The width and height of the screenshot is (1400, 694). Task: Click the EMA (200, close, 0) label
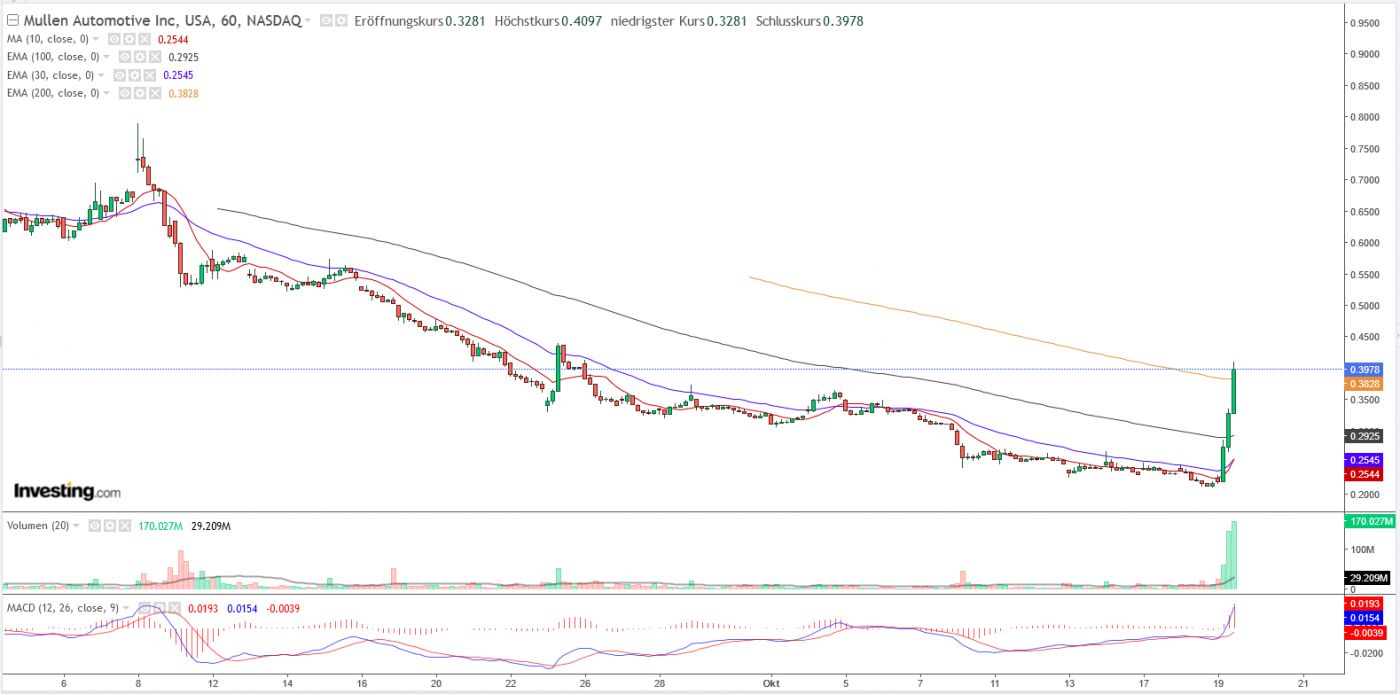(53, 93)
